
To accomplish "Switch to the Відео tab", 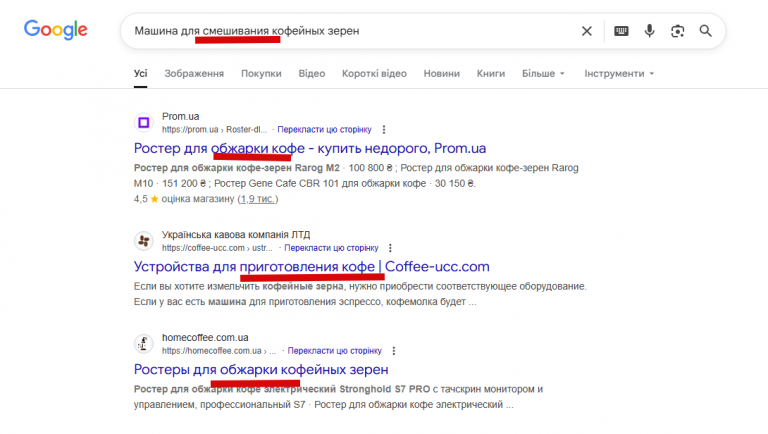I will pos(312,73).
